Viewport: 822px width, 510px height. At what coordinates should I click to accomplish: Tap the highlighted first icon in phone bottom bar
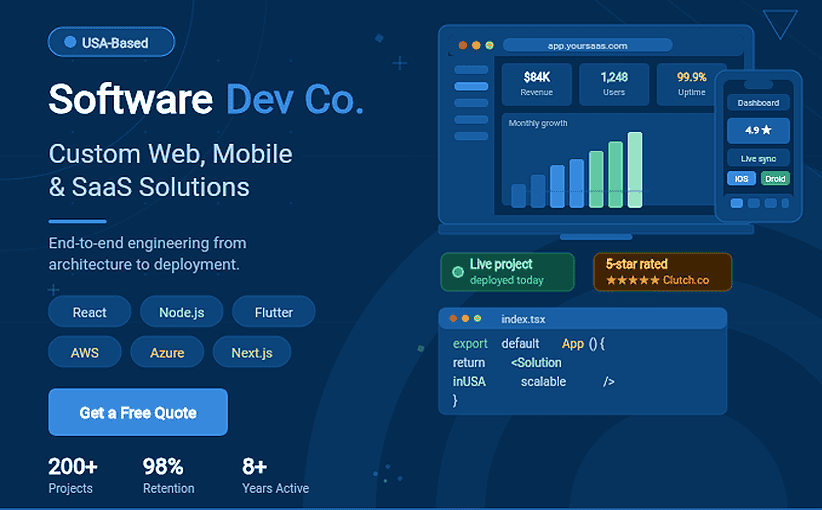point(737,203)
